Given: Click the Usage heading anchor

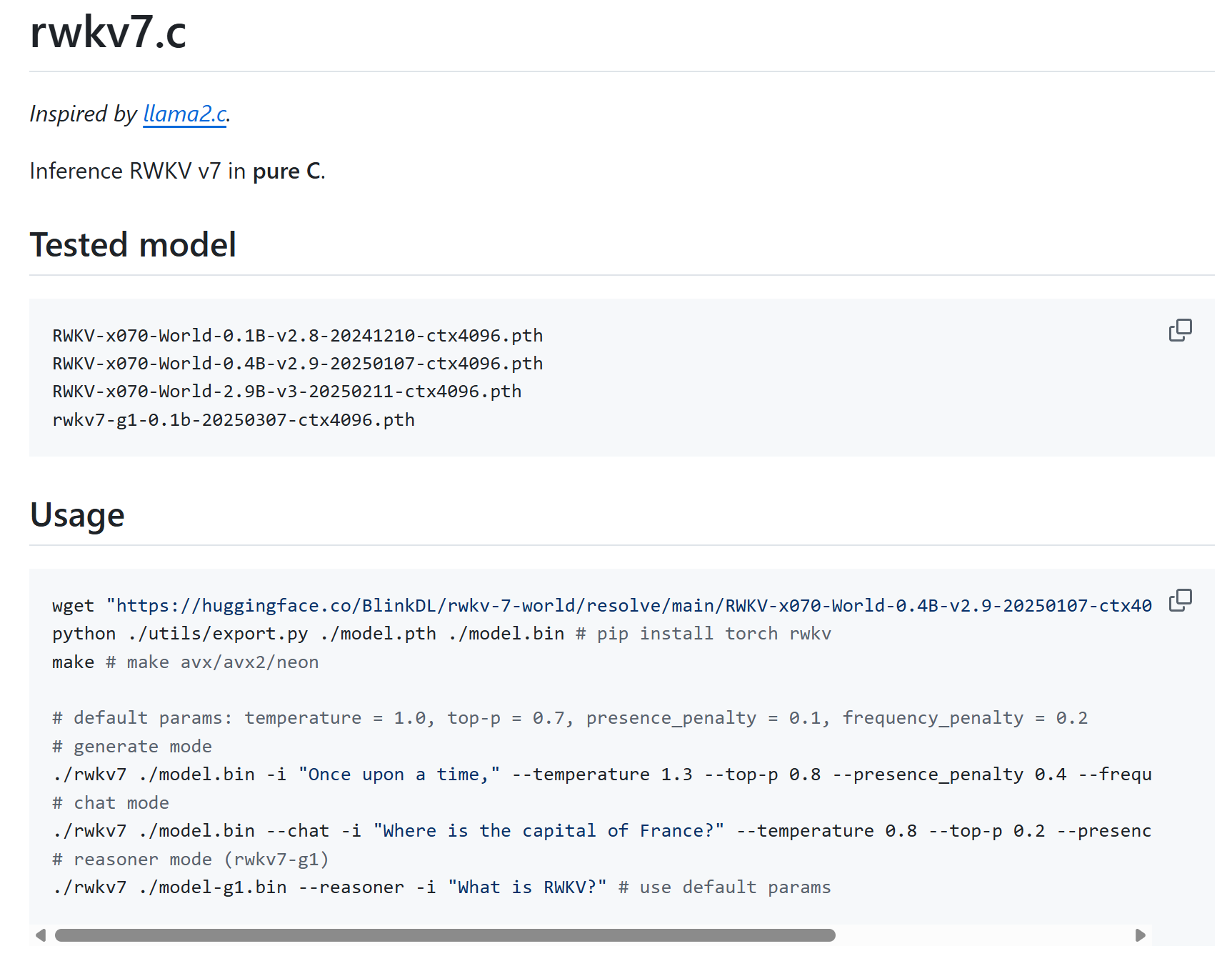Looking at the screenshot, I should coord(76,515).
